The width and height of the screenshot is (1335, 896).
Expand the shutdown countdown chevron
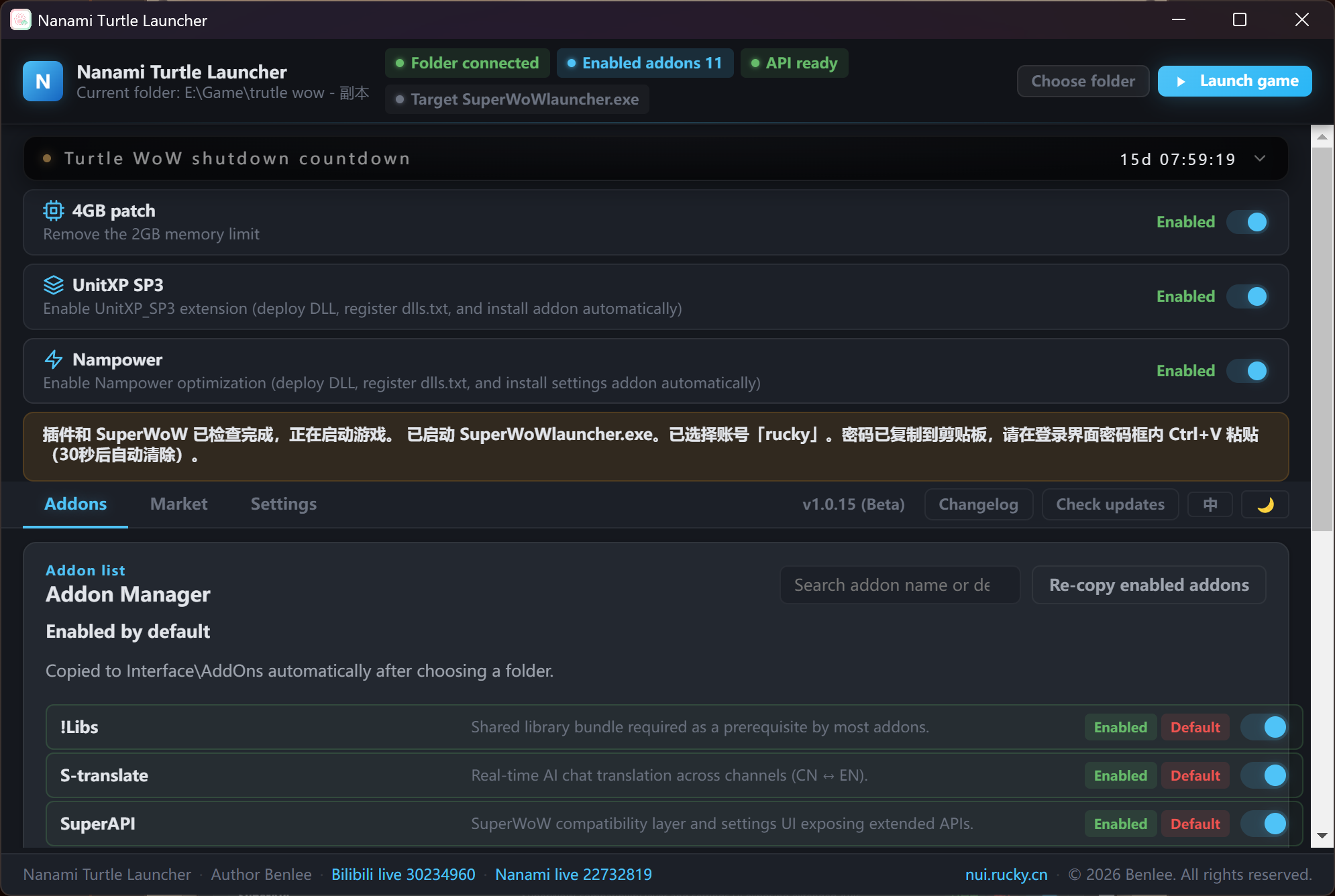(1260, 159)
